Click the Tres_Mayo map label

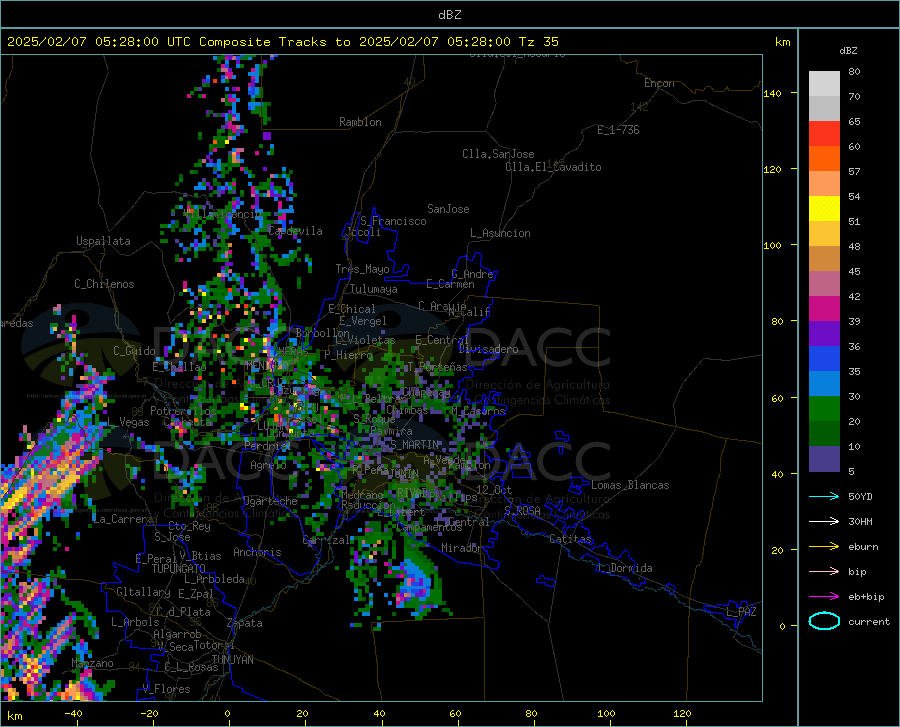tap(362, 269)
